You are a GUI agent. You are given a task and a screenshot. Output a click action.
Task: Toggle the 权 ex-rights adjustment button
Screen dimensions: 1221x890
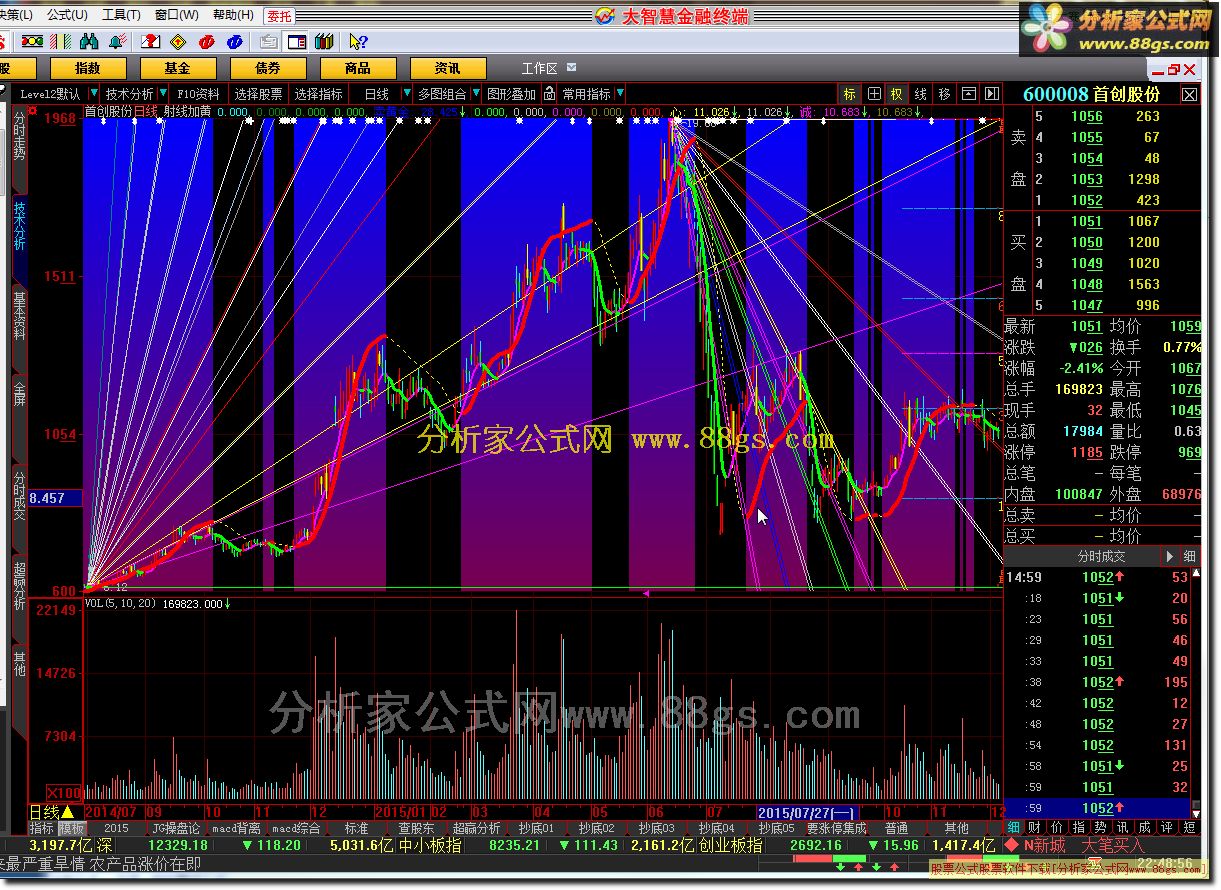[897, 94]
